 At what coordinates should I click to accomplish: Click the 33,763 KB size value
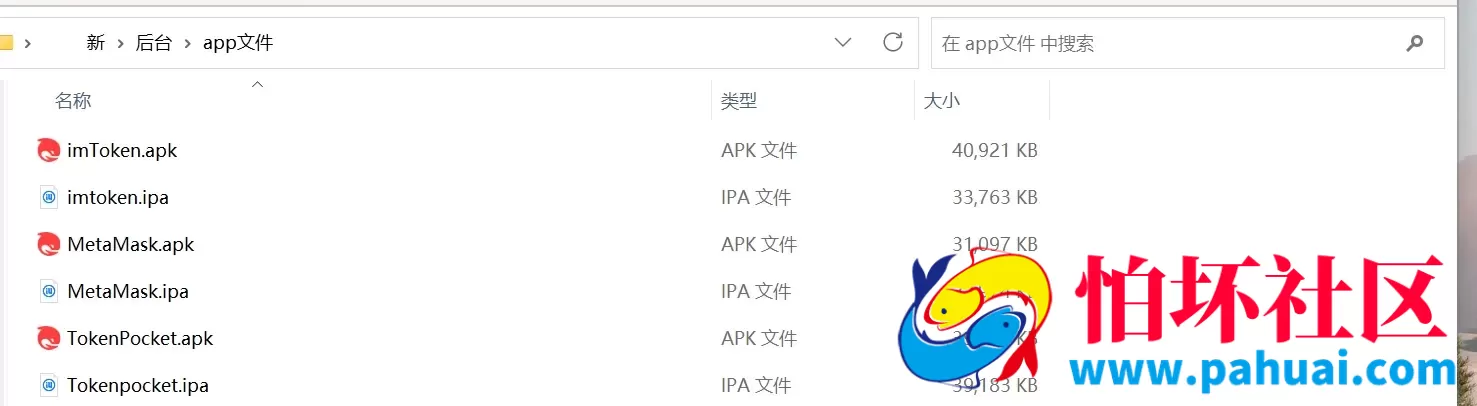click(995, 198)
